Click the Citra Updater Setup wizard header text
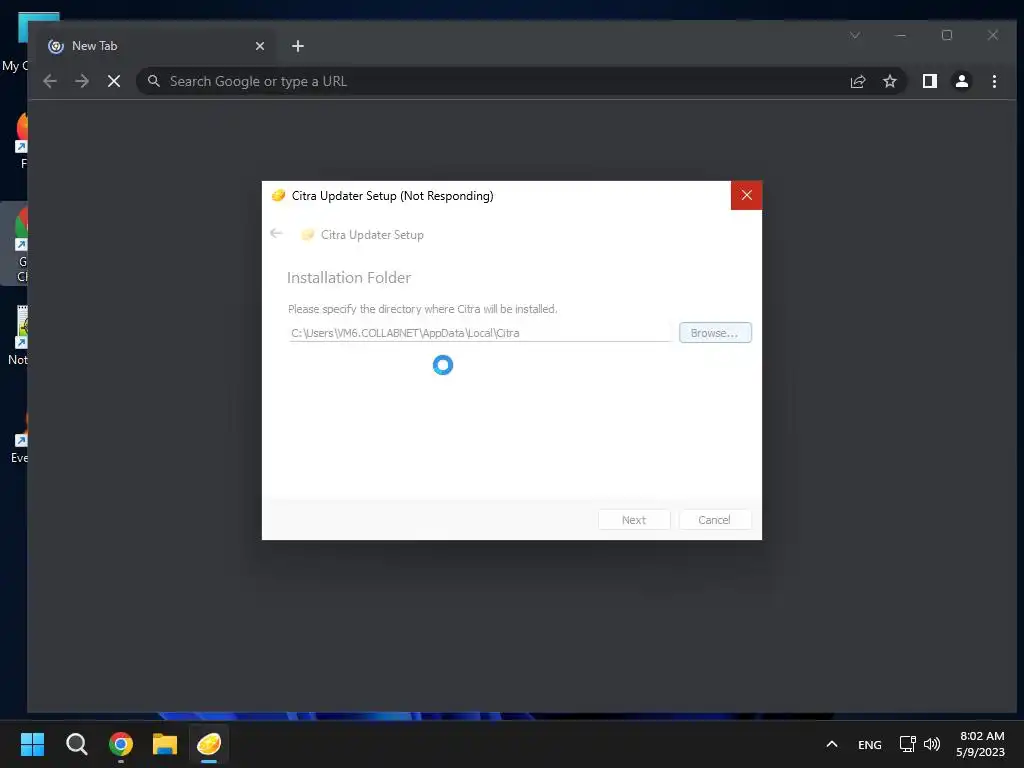The height and width of the screenshot is (768, 1024). 372,235
